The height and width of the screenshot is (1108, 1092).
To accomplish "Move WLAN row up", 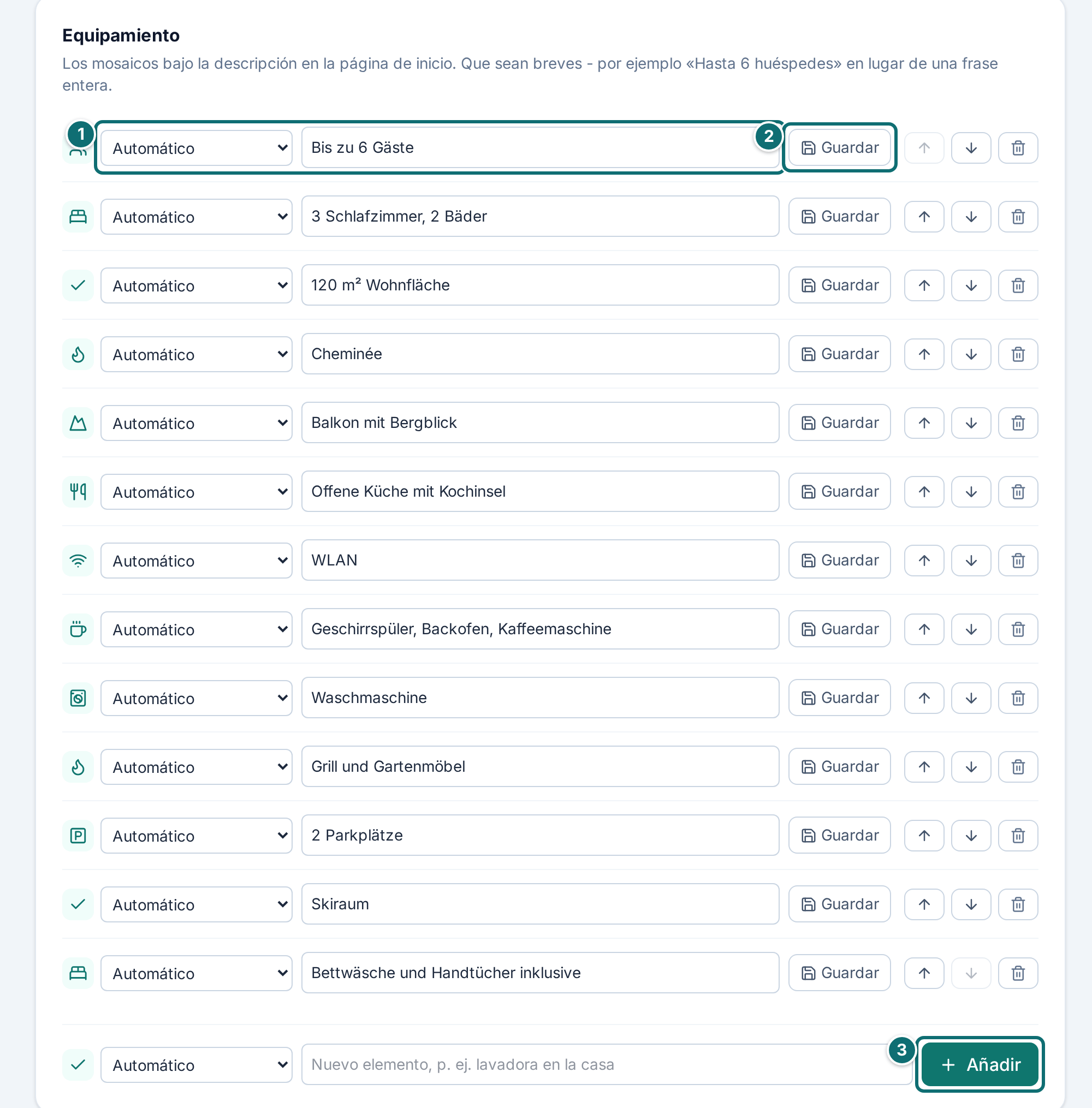I will pos(924,561).
